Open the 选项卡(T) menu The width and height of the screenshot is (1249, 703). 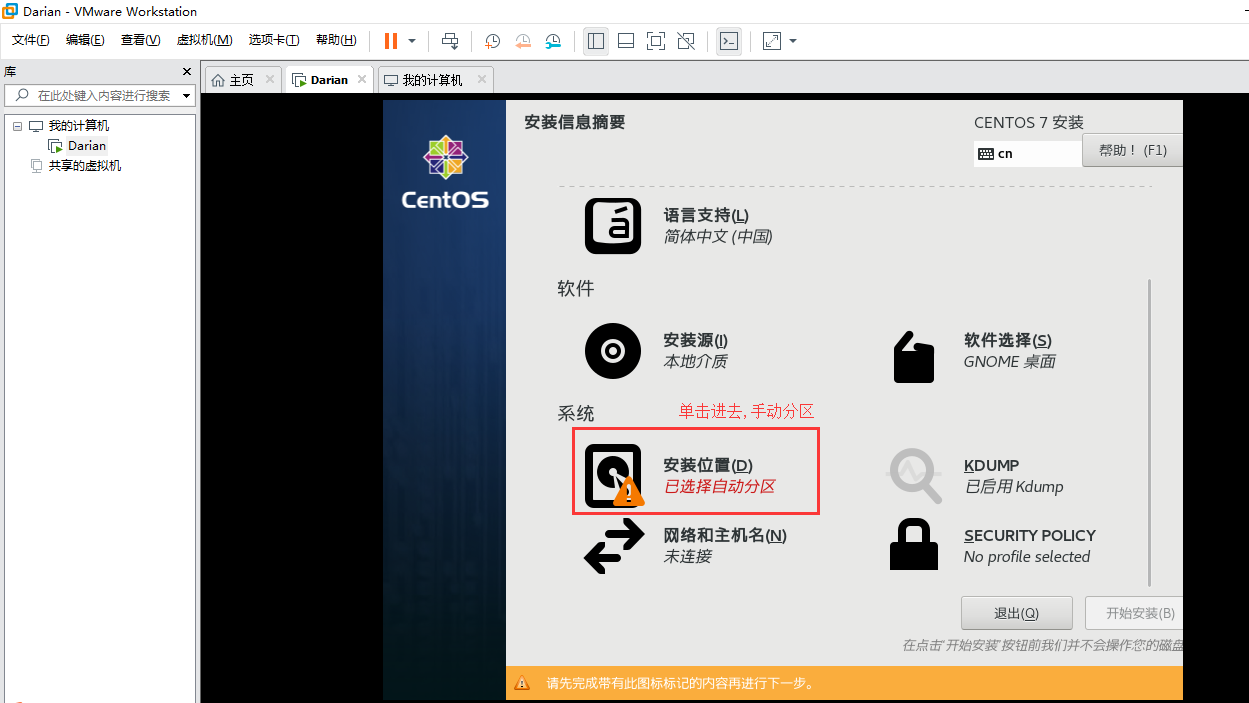coord(273,40)
